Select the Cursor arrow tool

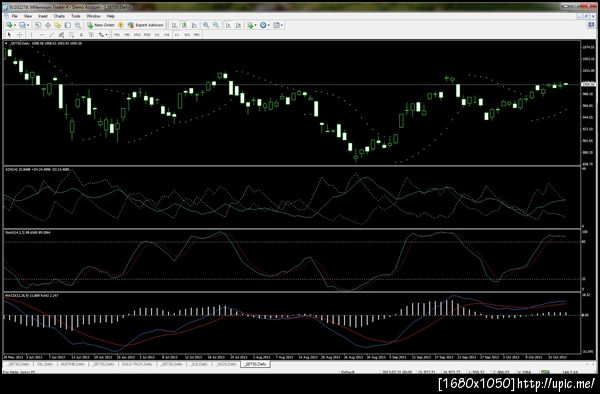10,34
